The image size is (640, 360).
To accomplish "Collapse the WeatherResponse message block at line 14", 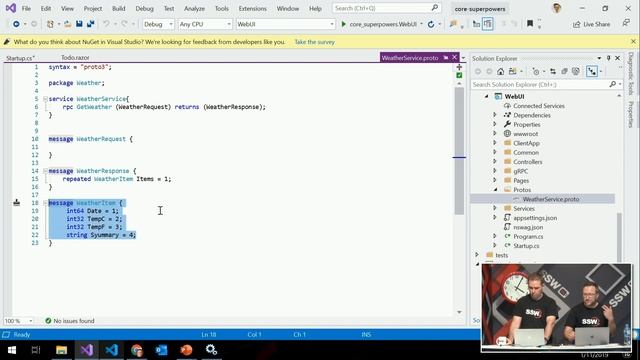I will coord(45,171).
